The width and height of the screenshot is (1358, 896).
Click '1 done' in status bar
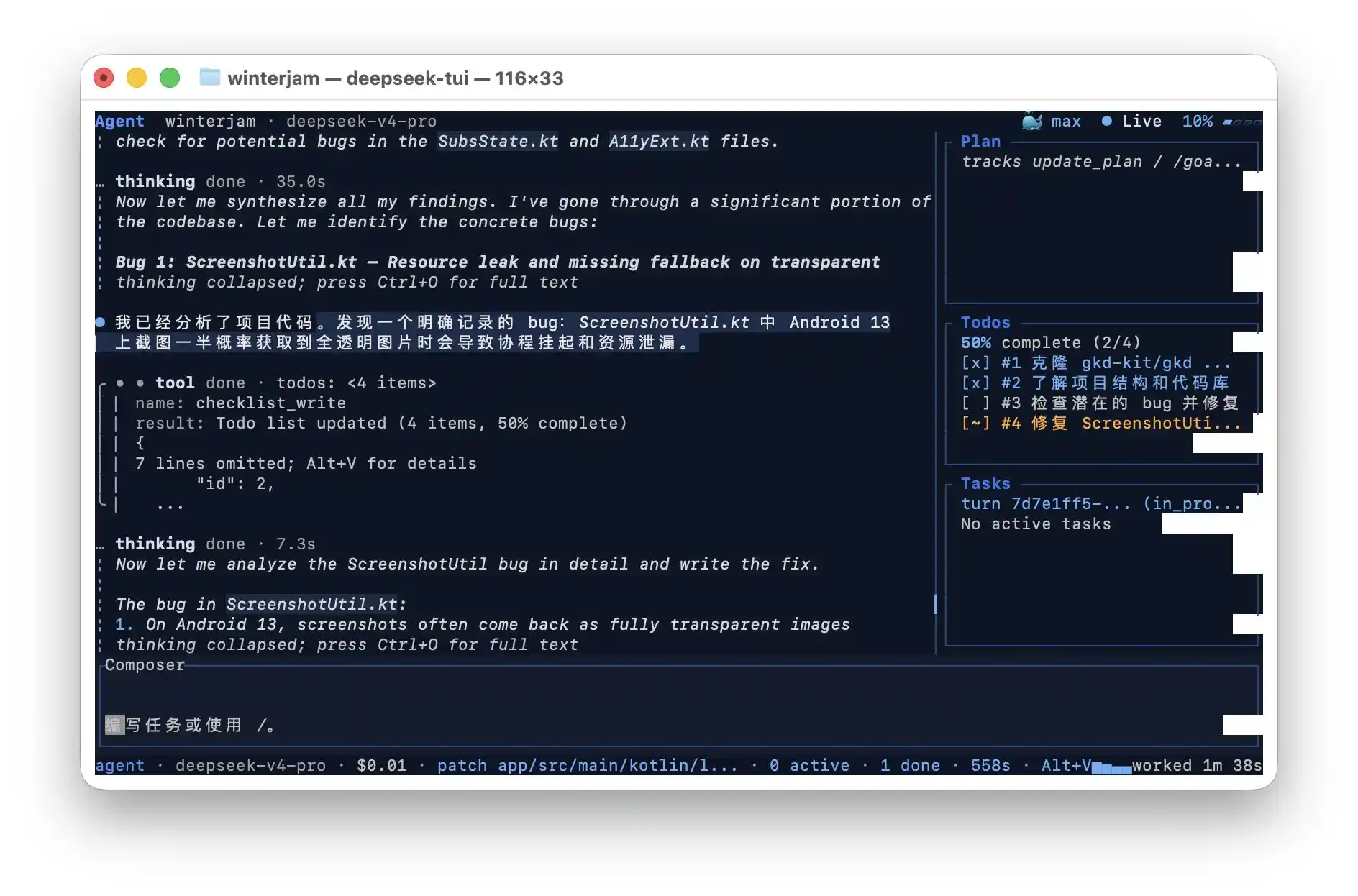(910, 765)
